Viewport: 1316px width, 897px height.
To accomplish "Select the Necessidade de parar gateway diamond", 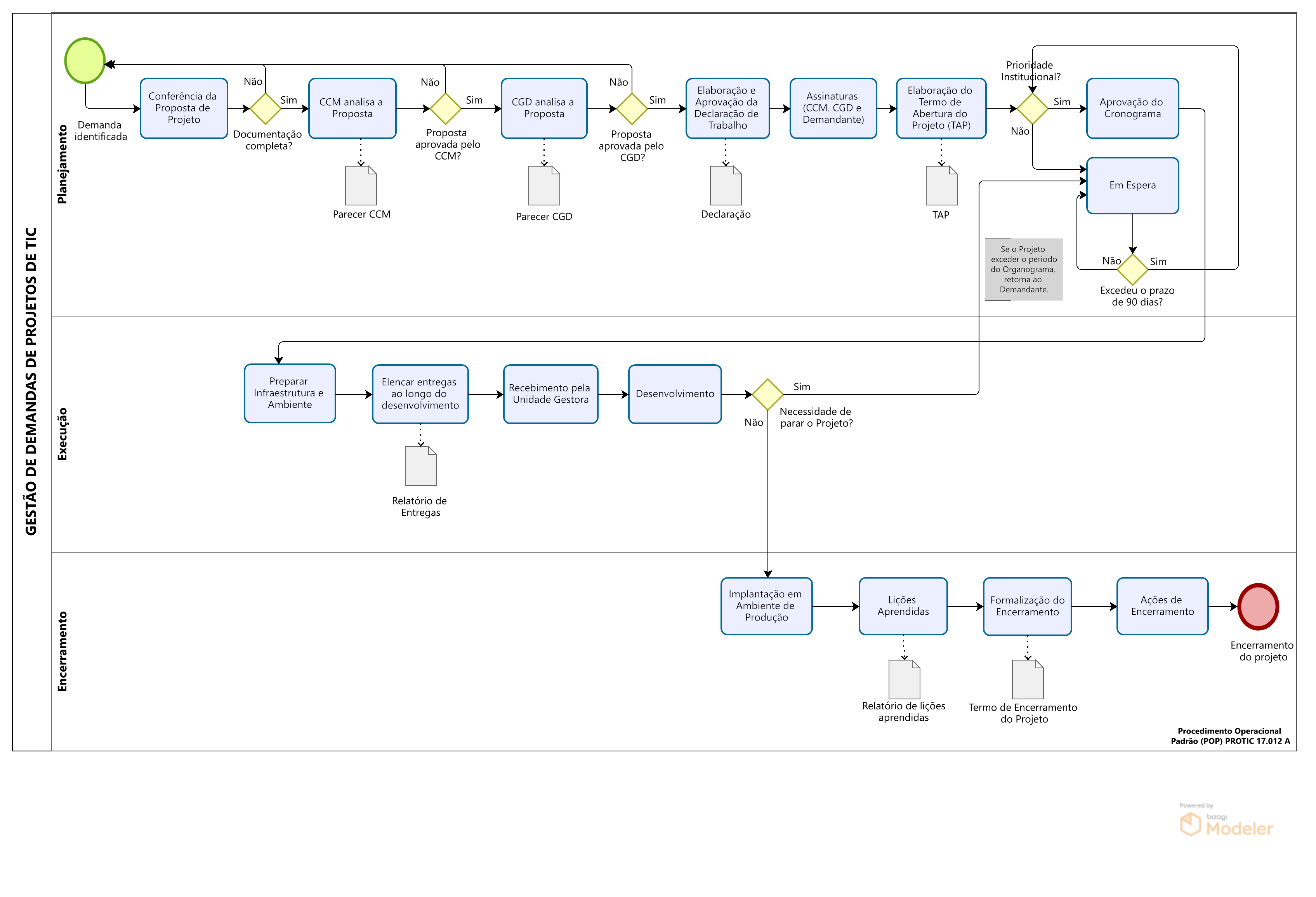I will click(767, 394).
